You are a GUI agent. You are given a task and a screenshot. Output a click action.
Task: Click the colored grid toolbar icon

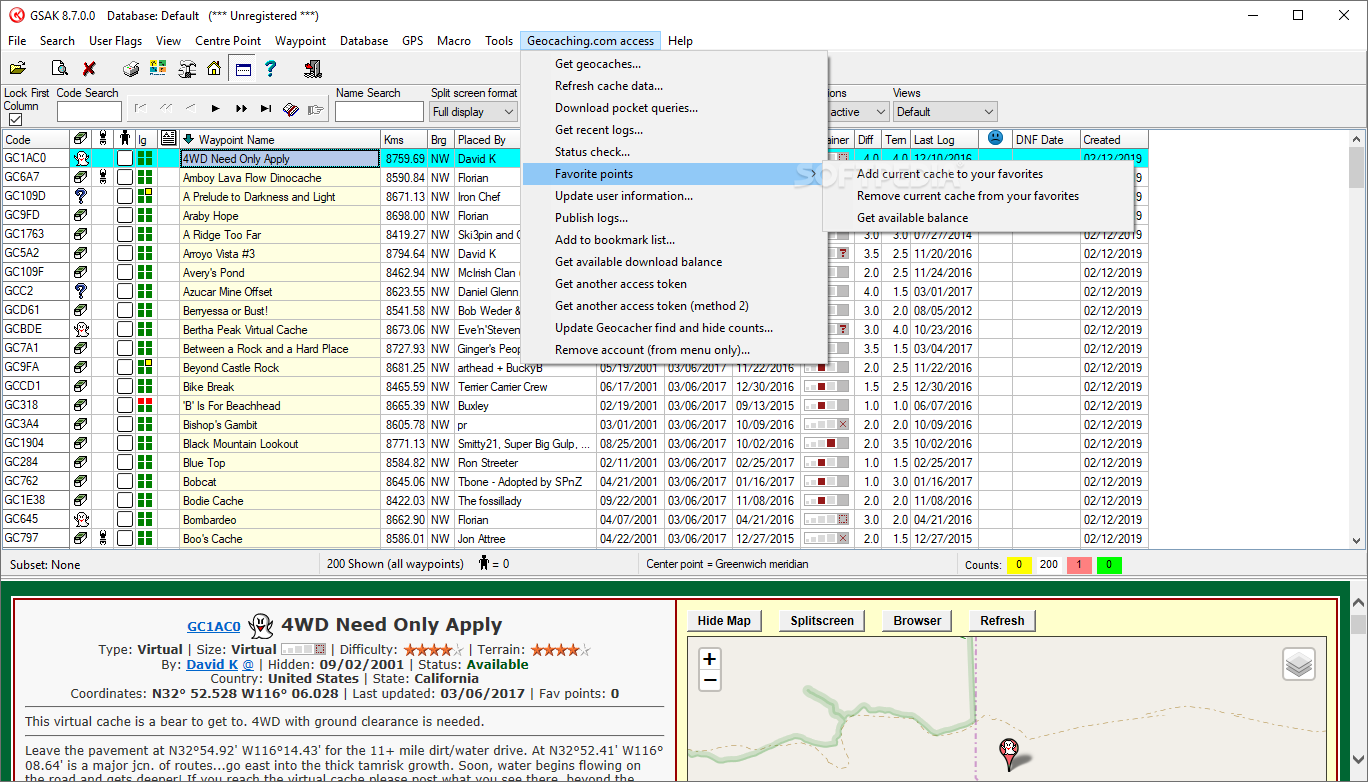point(158,69)
